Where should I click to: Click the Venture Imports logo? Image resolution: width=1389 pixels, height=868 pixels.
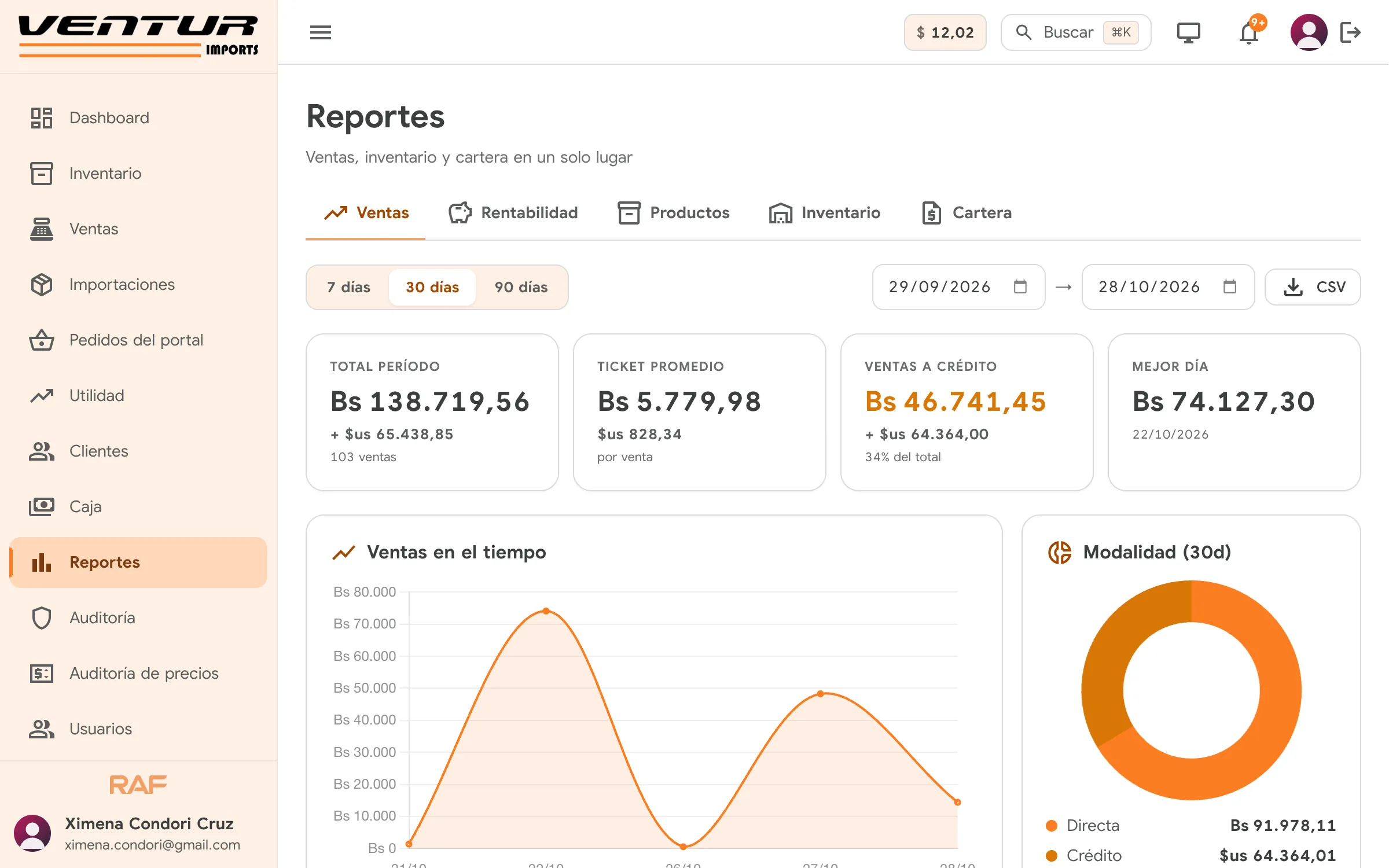tap(138, 36)
